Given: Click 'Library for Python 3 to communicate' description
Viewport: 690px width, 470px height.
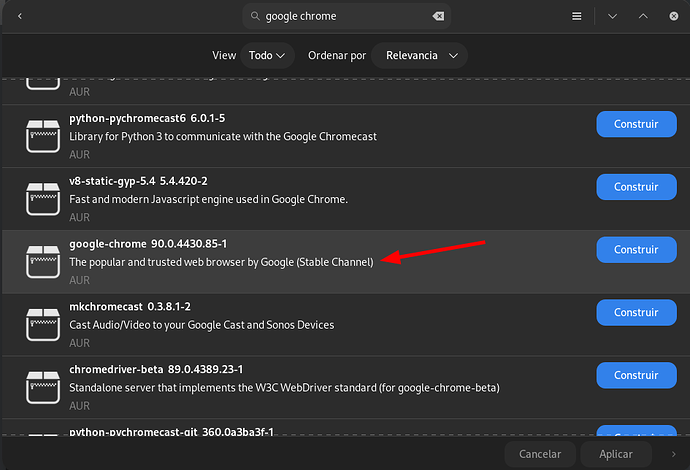Looking at the screenshot, I should [223, 137].
